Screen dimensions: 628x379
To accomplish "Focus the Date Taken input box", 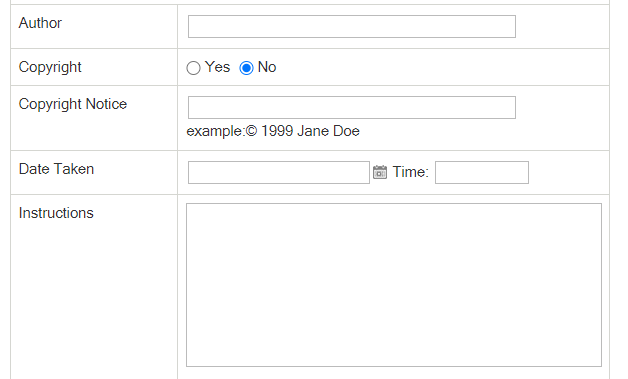I will click(279, 172).
